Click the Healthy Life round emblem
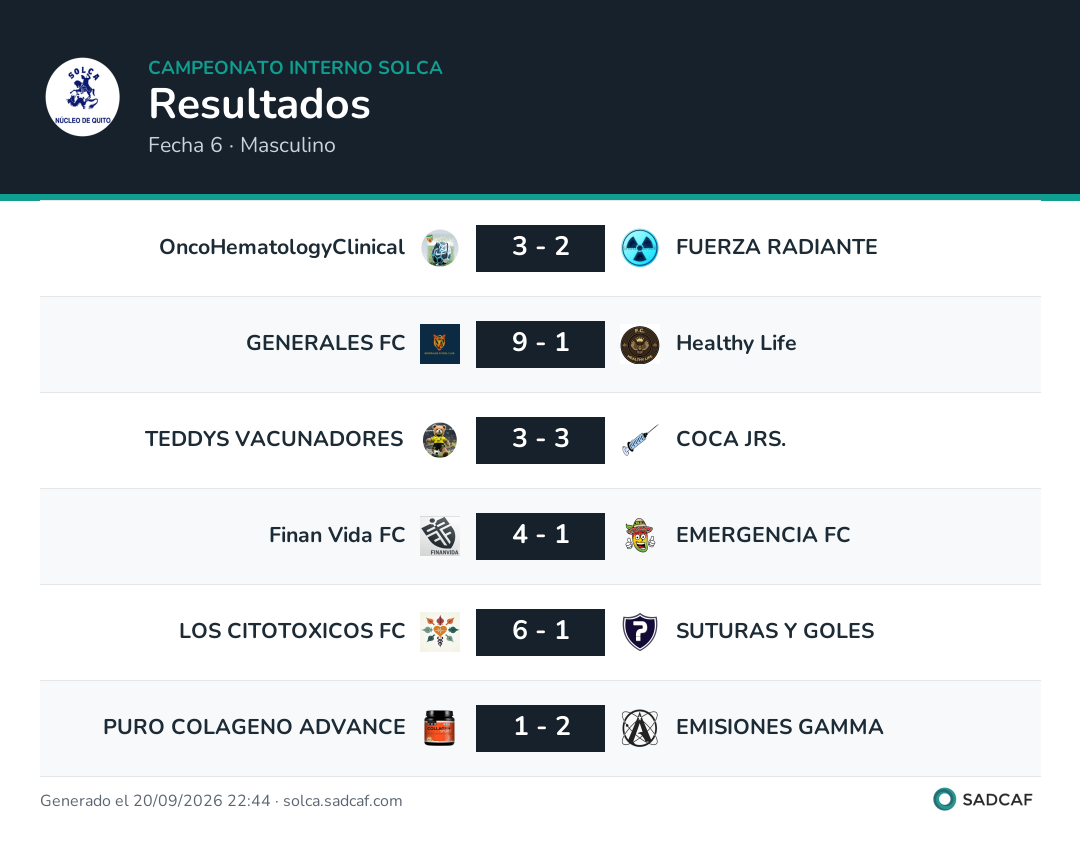Image resolution: width=1080 pixels, height=852 pixels. pos(640,344)
